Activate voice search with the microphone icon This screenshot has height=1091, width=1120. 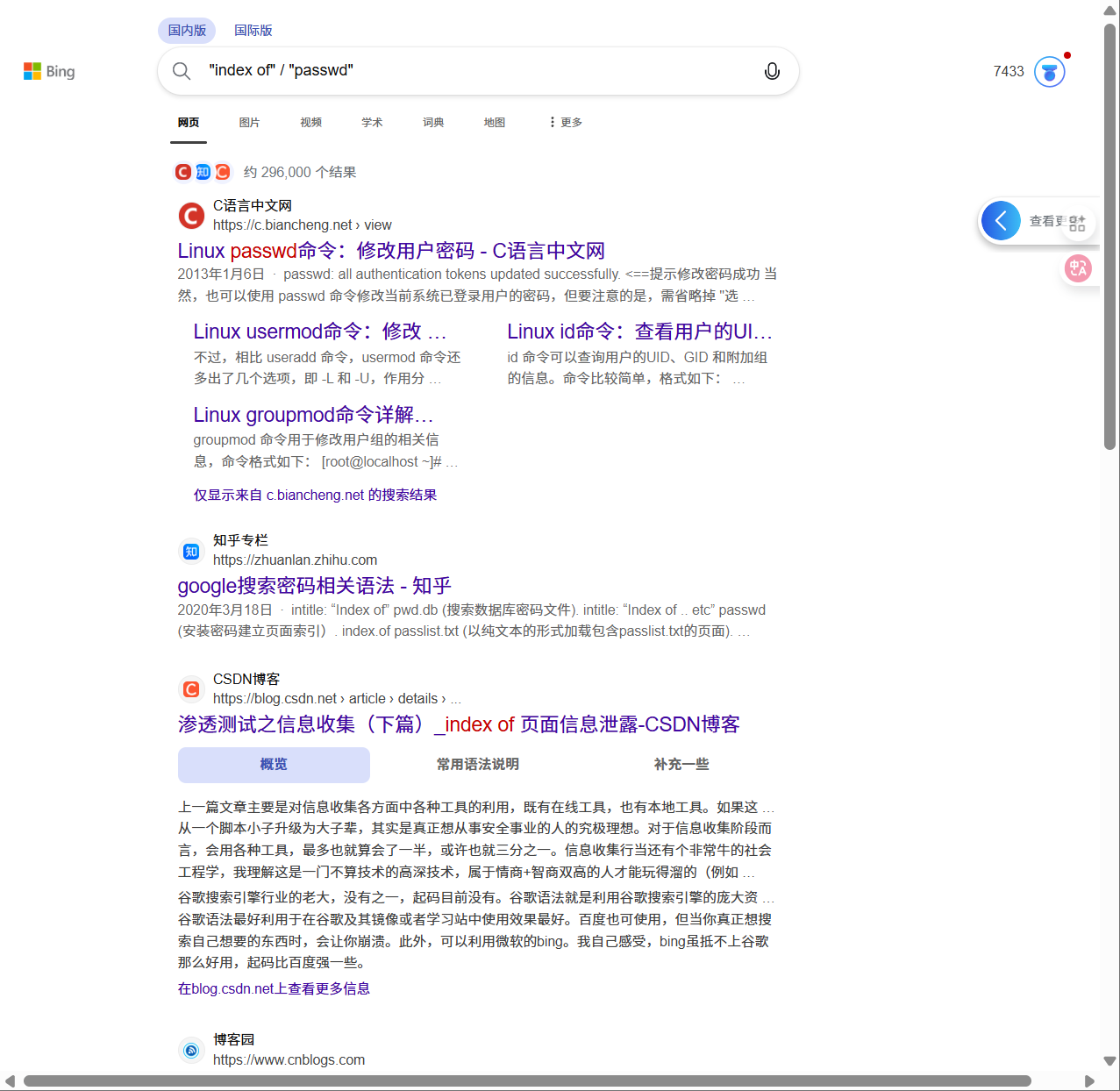click(x=772, y=71)
